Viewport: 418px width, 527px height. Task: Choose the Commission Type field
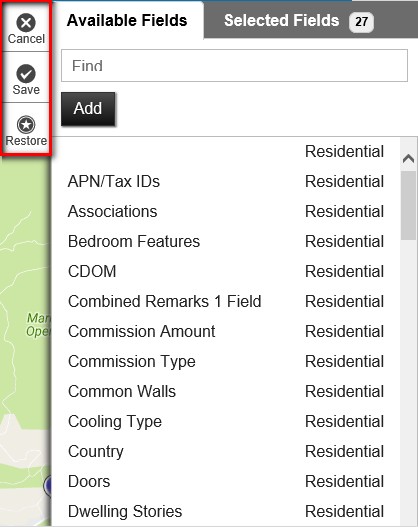point(225,361)
